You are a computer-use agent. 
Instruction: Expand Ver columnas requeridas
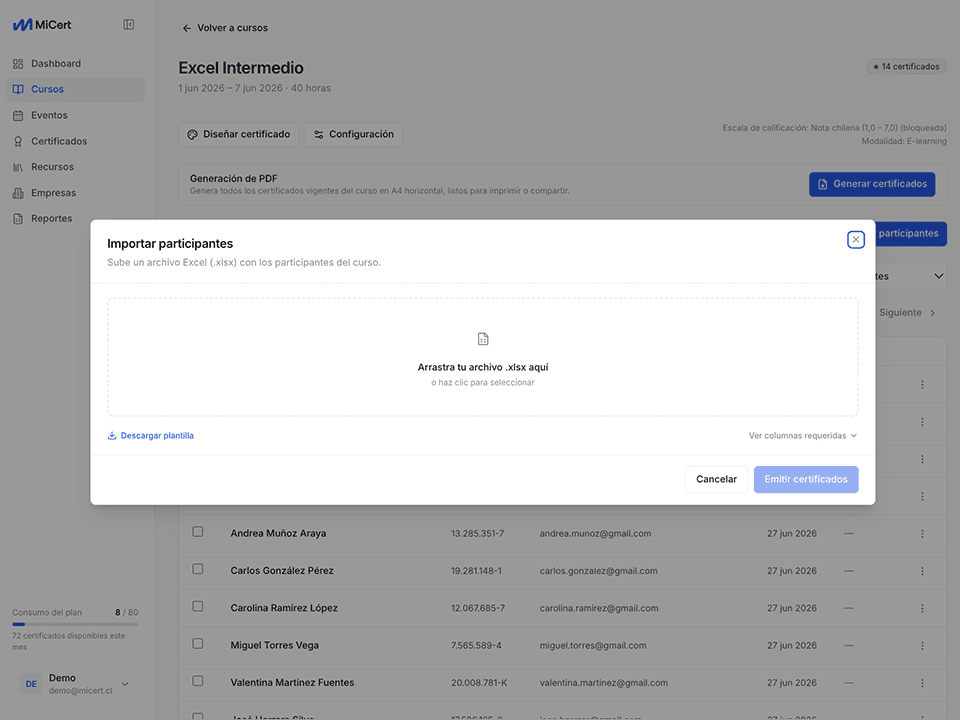pos(803,436)
